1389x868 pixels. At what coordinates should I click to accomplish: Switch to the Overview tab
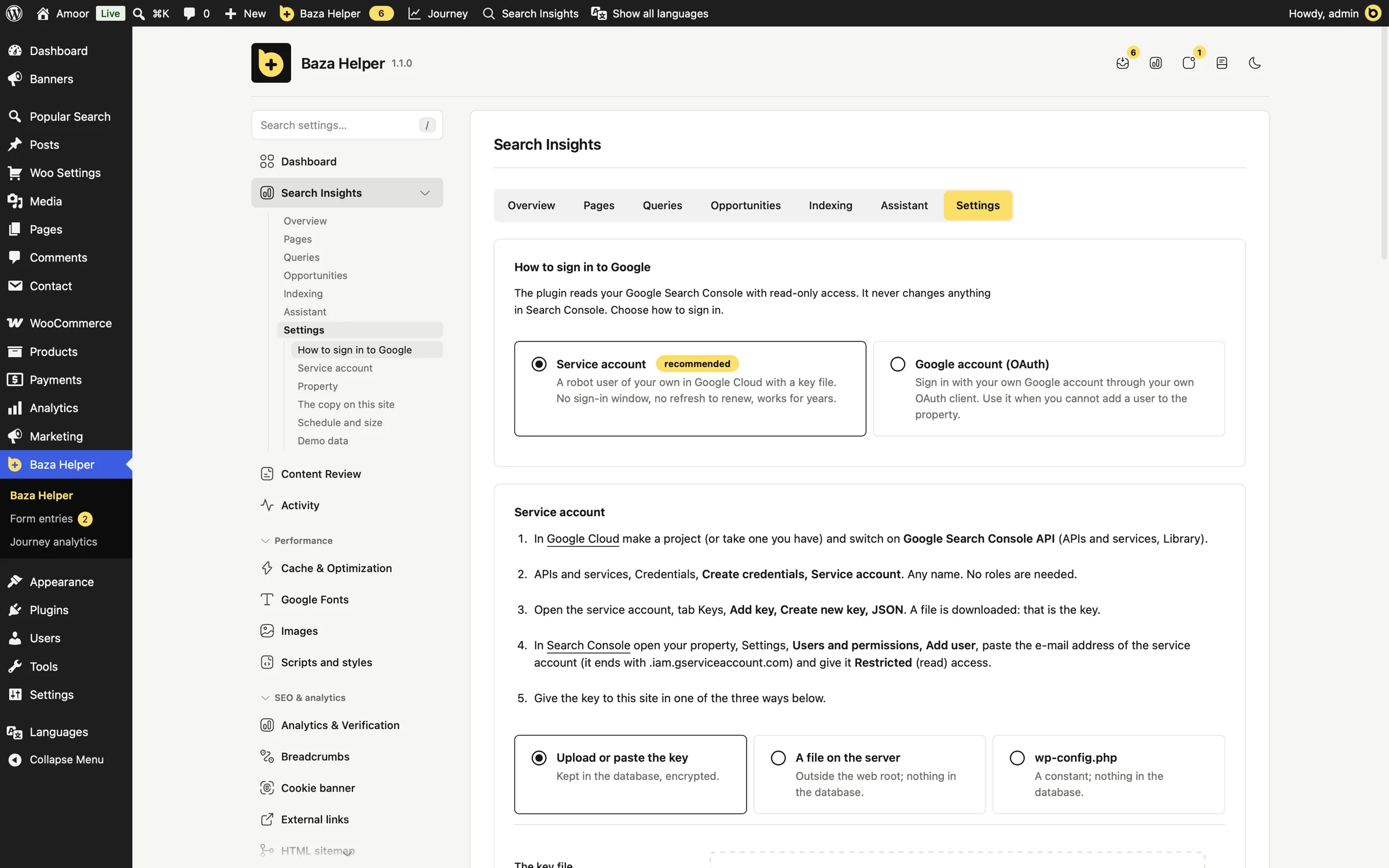pyautogui.click(x=531, y=205)
